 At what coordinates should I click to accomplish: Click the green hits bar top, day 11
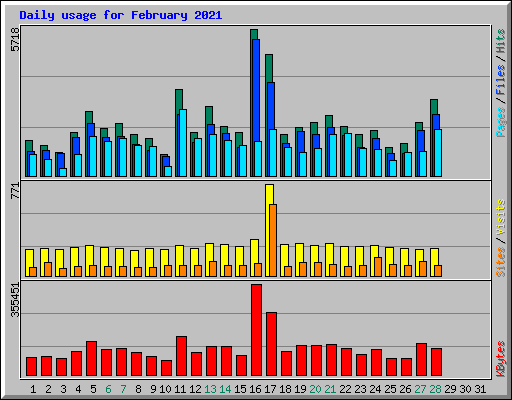pyautogui.click(x=179, y=99)
